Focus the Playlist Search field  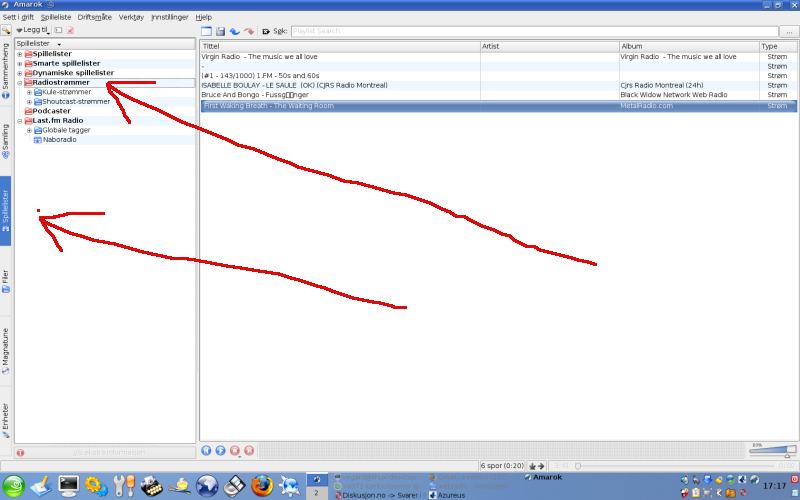coord(535,31)
